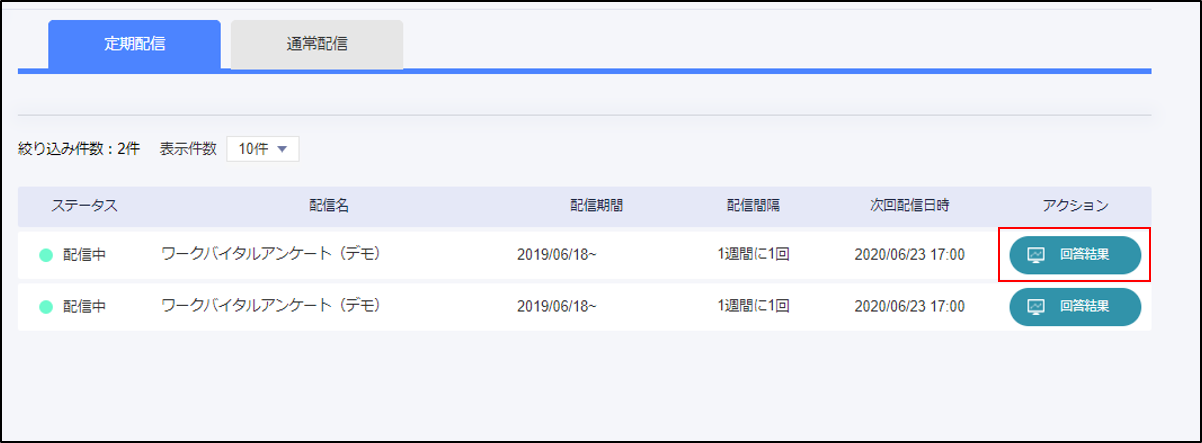The image size is (1202, 443).
Task: Click the green status dot in the second row
Action: [46, 307]
